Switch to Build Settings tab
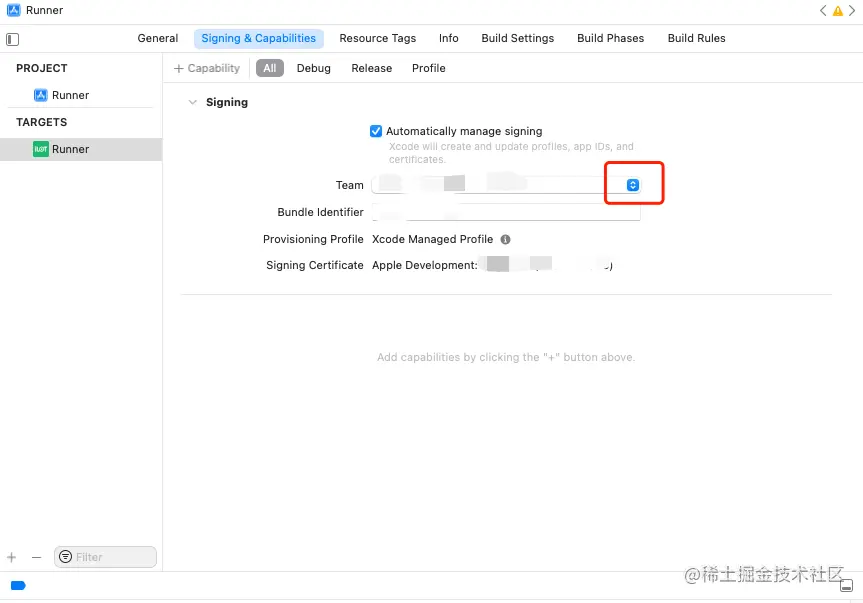This screenshot has height=603, width=863. pos(518,38)
